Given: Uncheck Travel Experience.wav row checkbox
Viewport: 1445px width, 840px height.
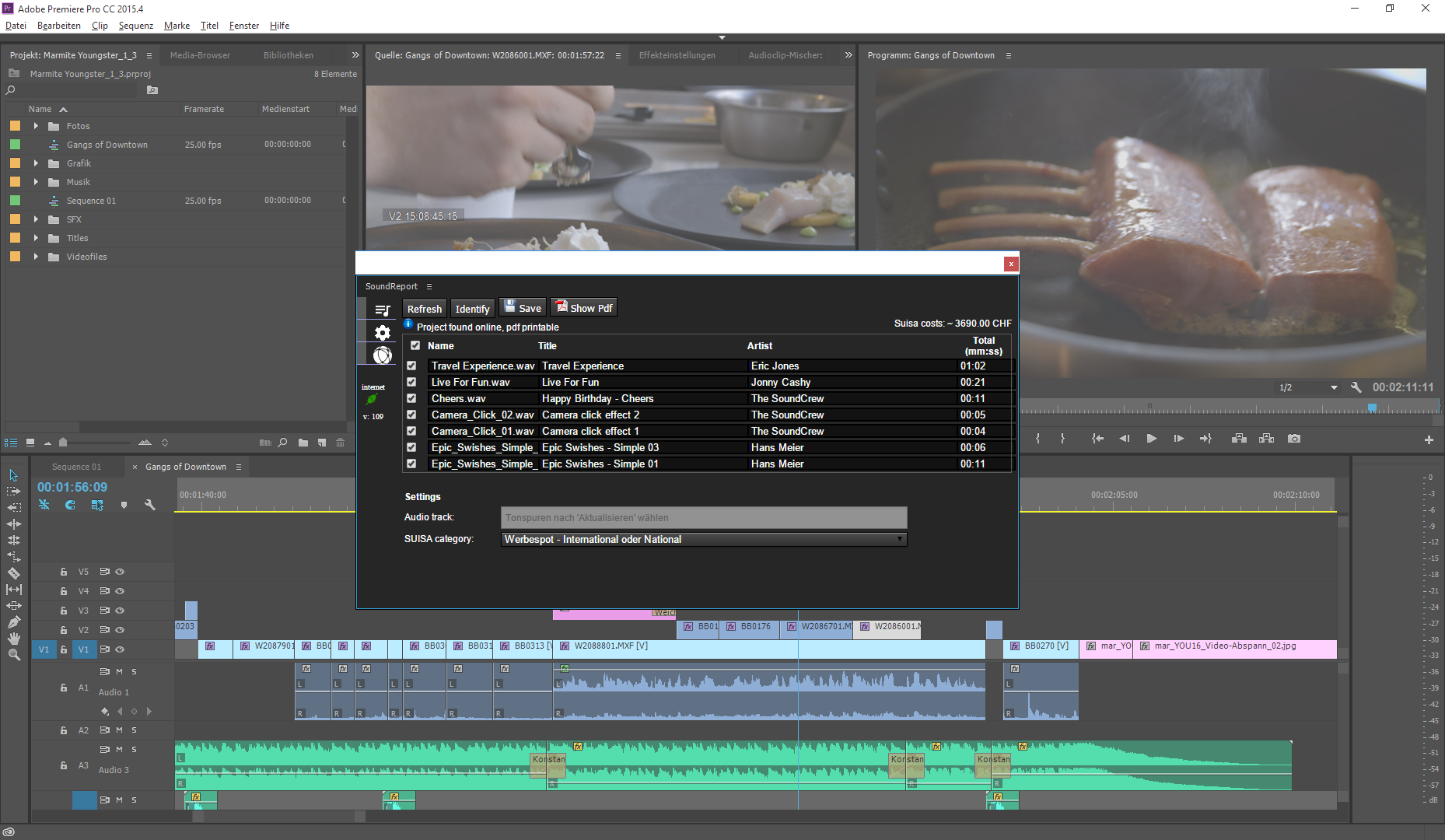Looking at the screenshot, I should click(411, 366).
